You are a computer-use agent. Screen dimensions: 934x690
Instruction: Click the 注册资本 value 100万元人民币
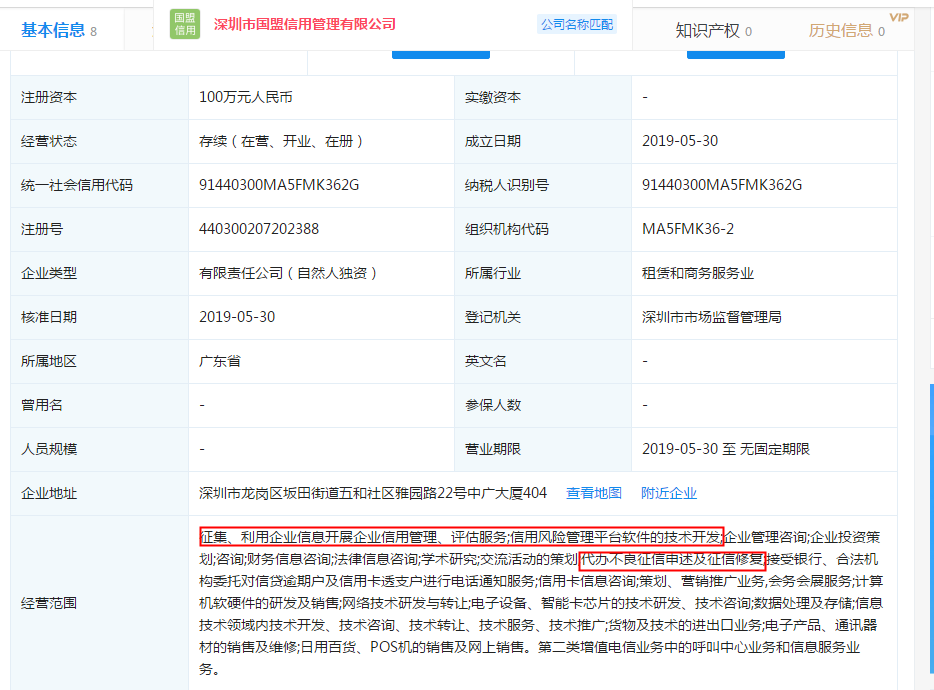[x=246, y=97]
